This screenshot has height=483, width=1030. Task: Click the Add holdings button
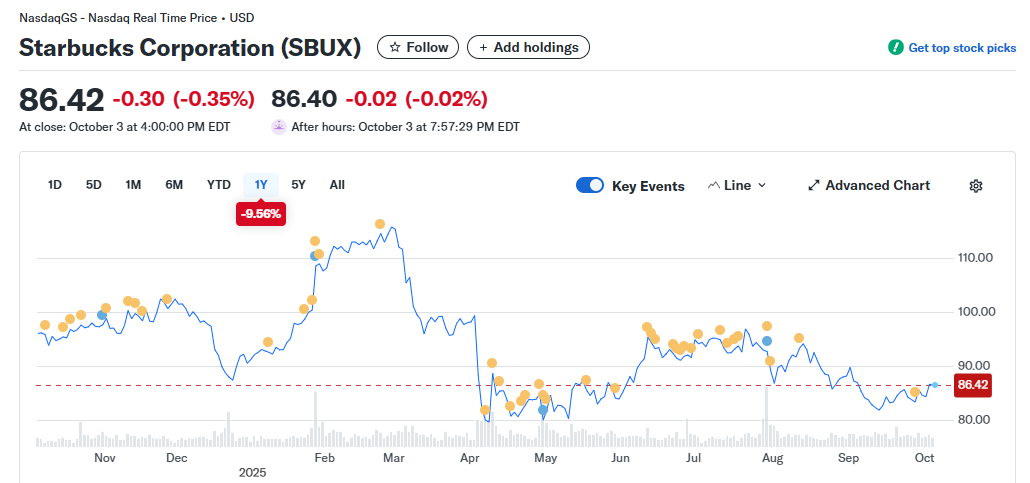point(528,47)
